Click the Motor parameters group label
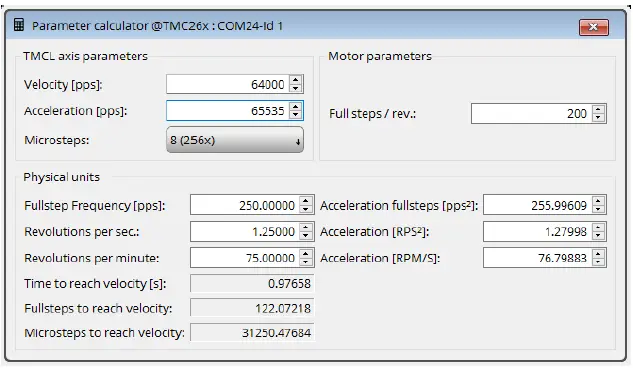 [380, 56]
